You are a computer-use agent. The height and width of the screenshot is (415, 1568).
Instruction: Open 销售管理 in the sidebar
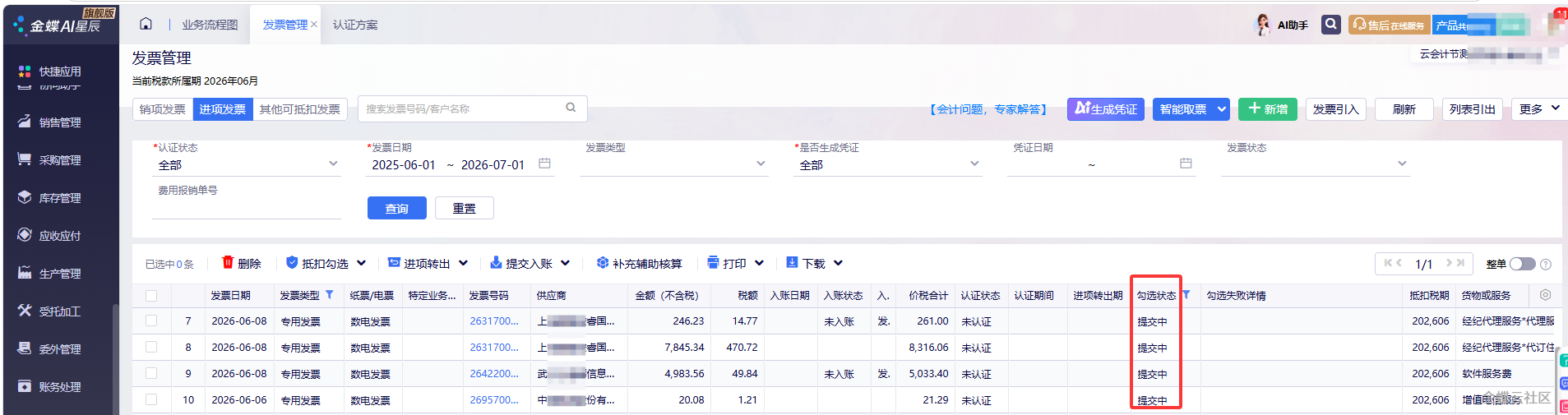49,122
